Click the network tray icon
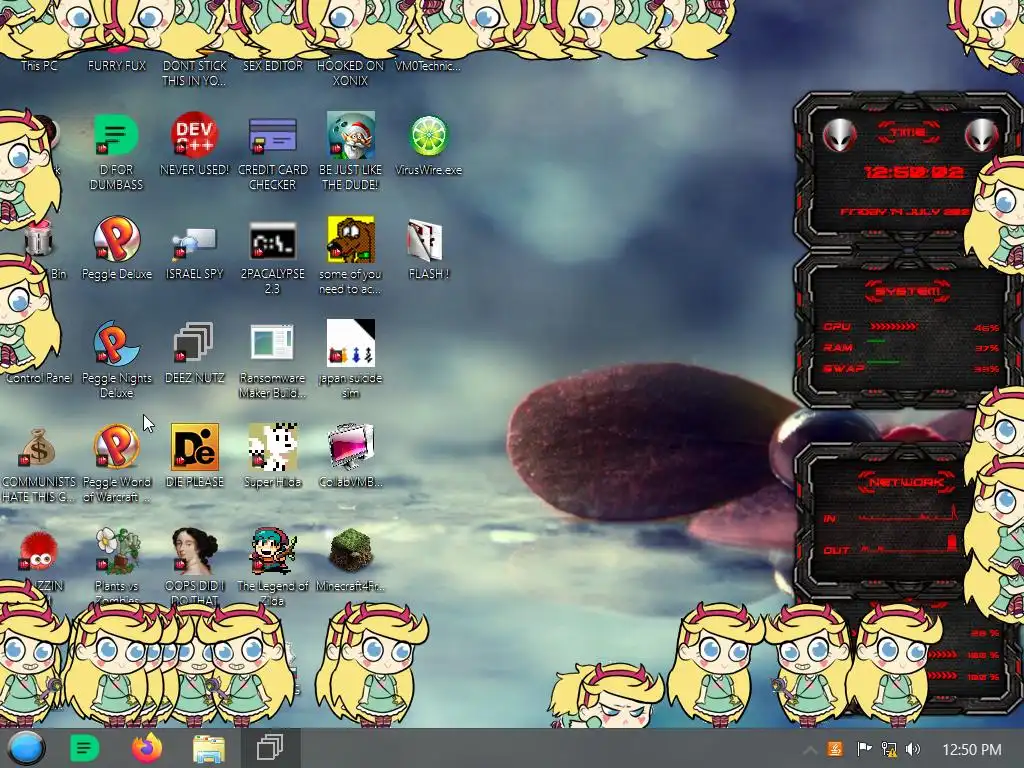The height and width of the screenshot is (768, 1024). click(x=889, y=749)
